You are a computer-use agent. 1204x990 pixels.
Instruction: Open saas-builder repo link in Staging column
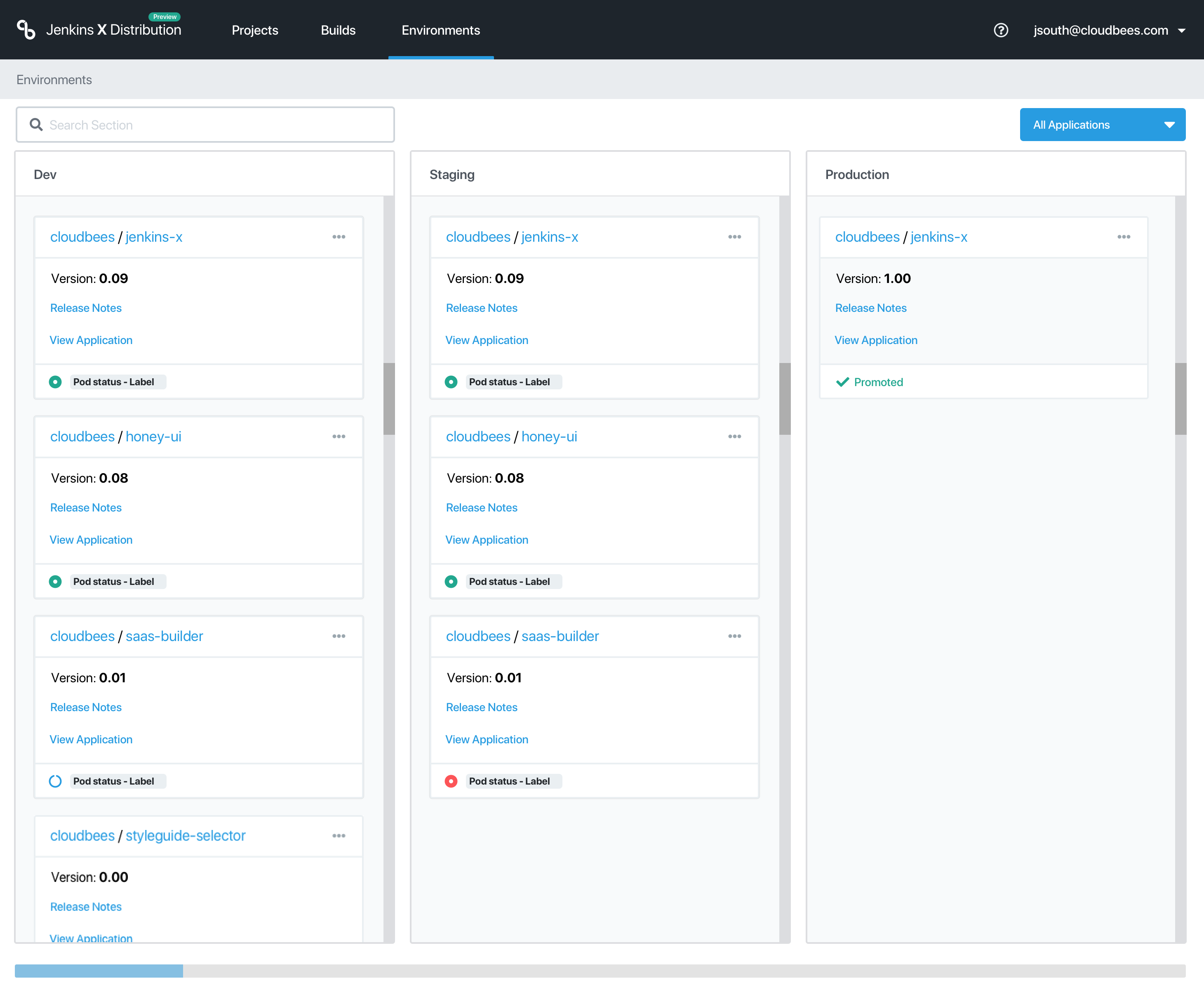(560, 636)
